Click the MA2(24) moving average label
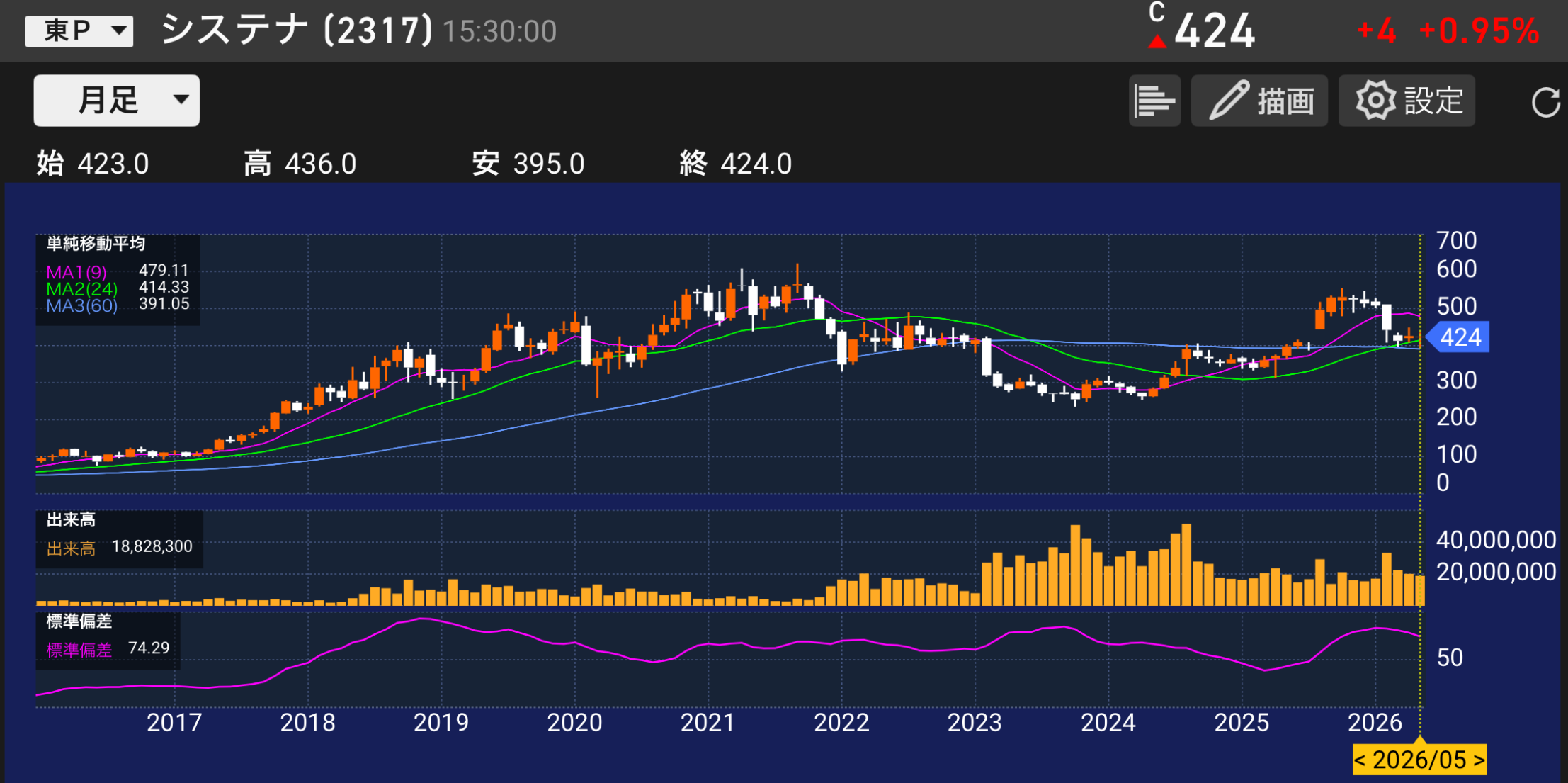The image size is (1568, 783). (82, 289)
